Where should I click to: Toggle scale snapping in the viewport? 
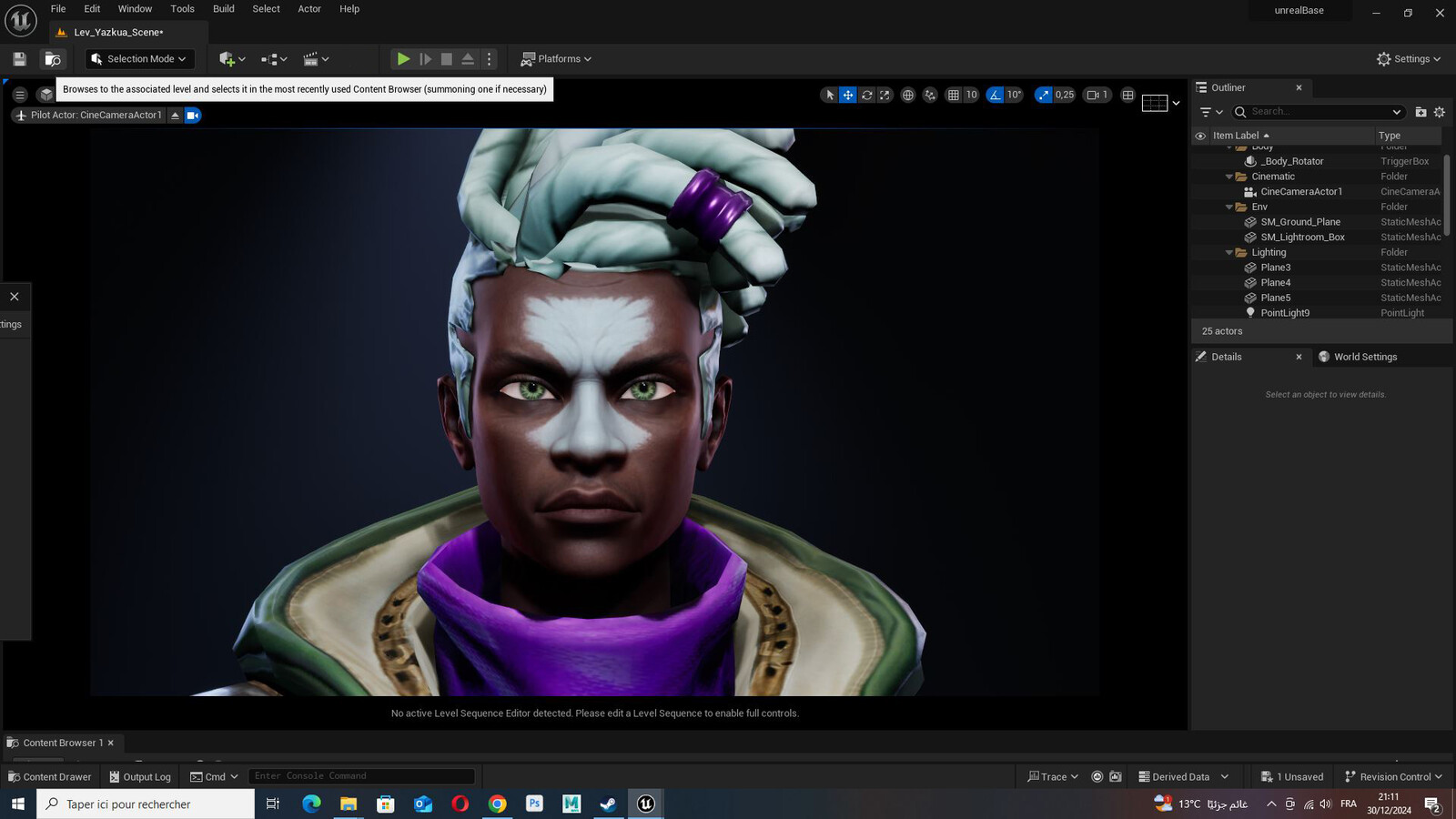click(1043, 95)
